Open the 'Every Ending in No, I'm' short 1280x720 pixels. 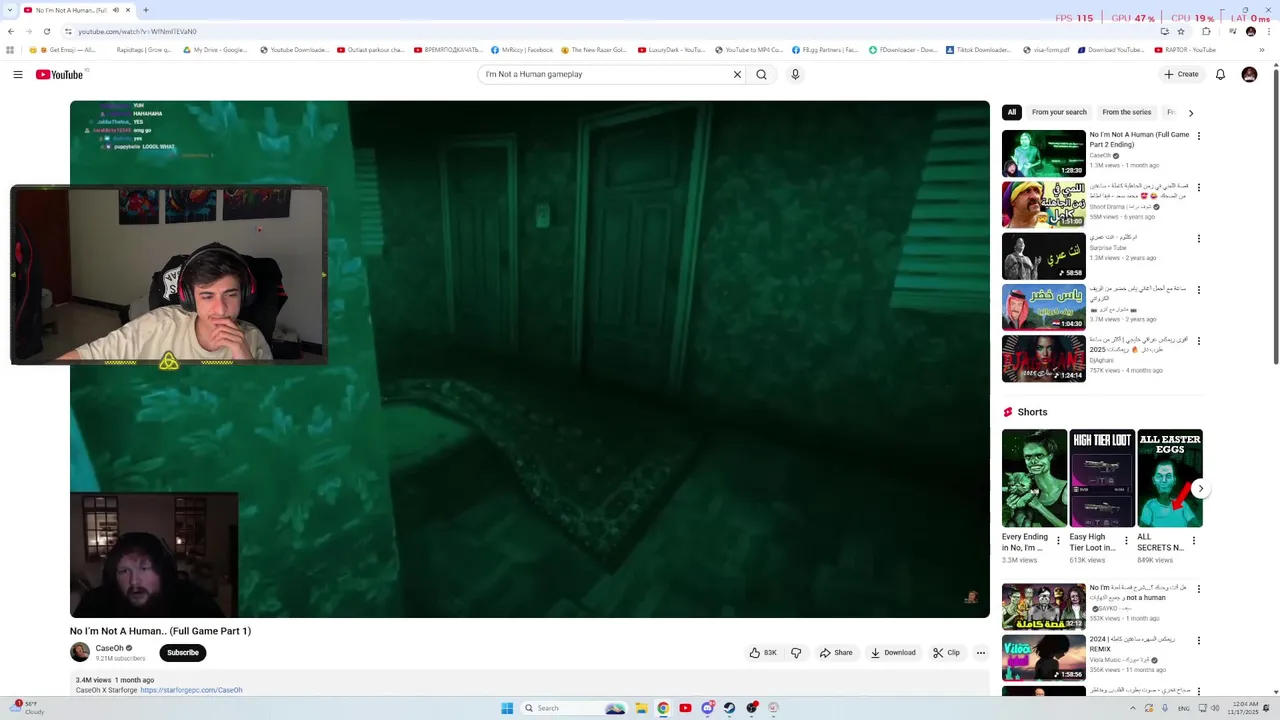[1034, 478]
